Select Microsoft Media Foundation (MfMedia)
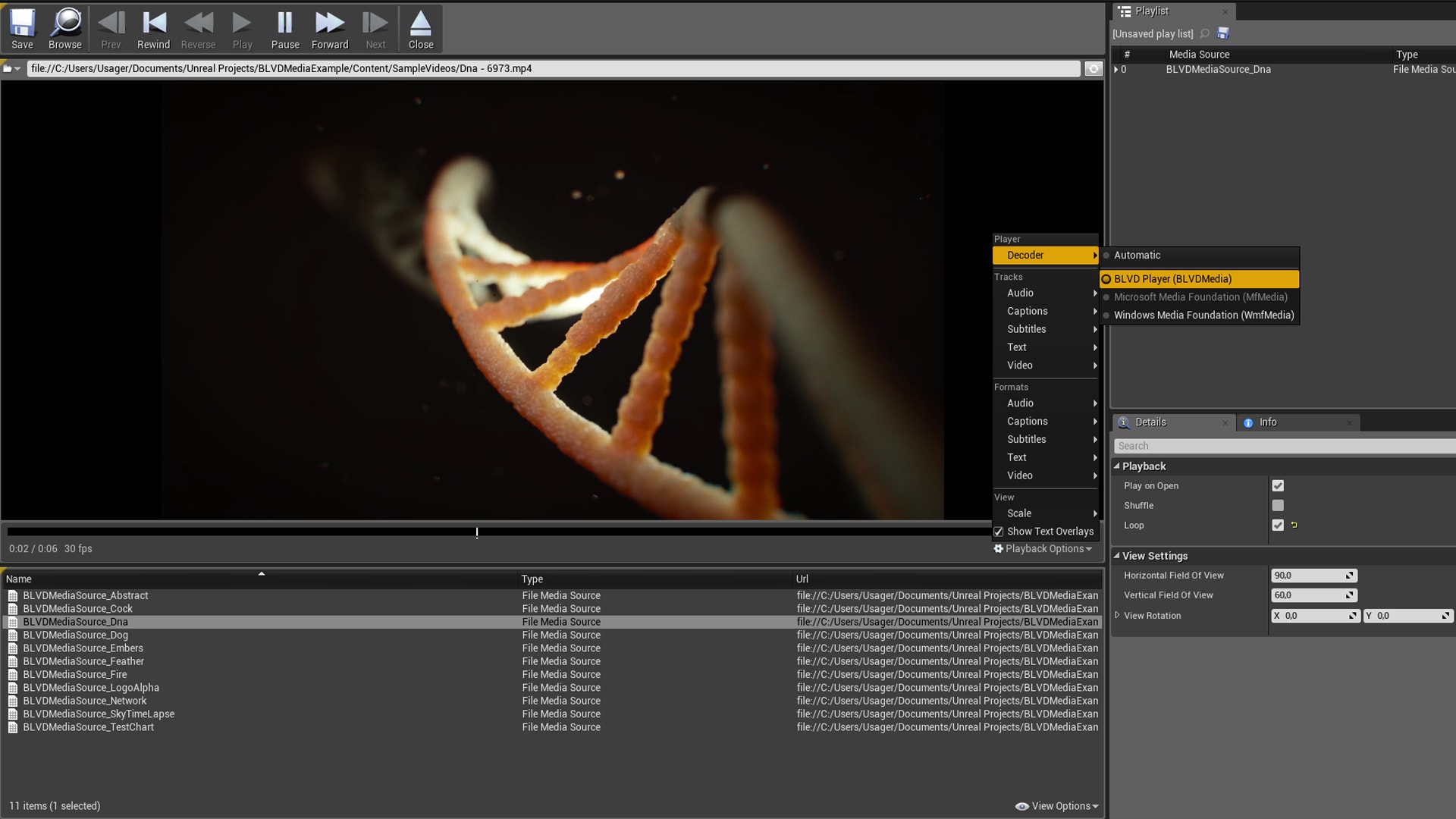This screenshot has height=819, width=1456. tap(1200, 297)
